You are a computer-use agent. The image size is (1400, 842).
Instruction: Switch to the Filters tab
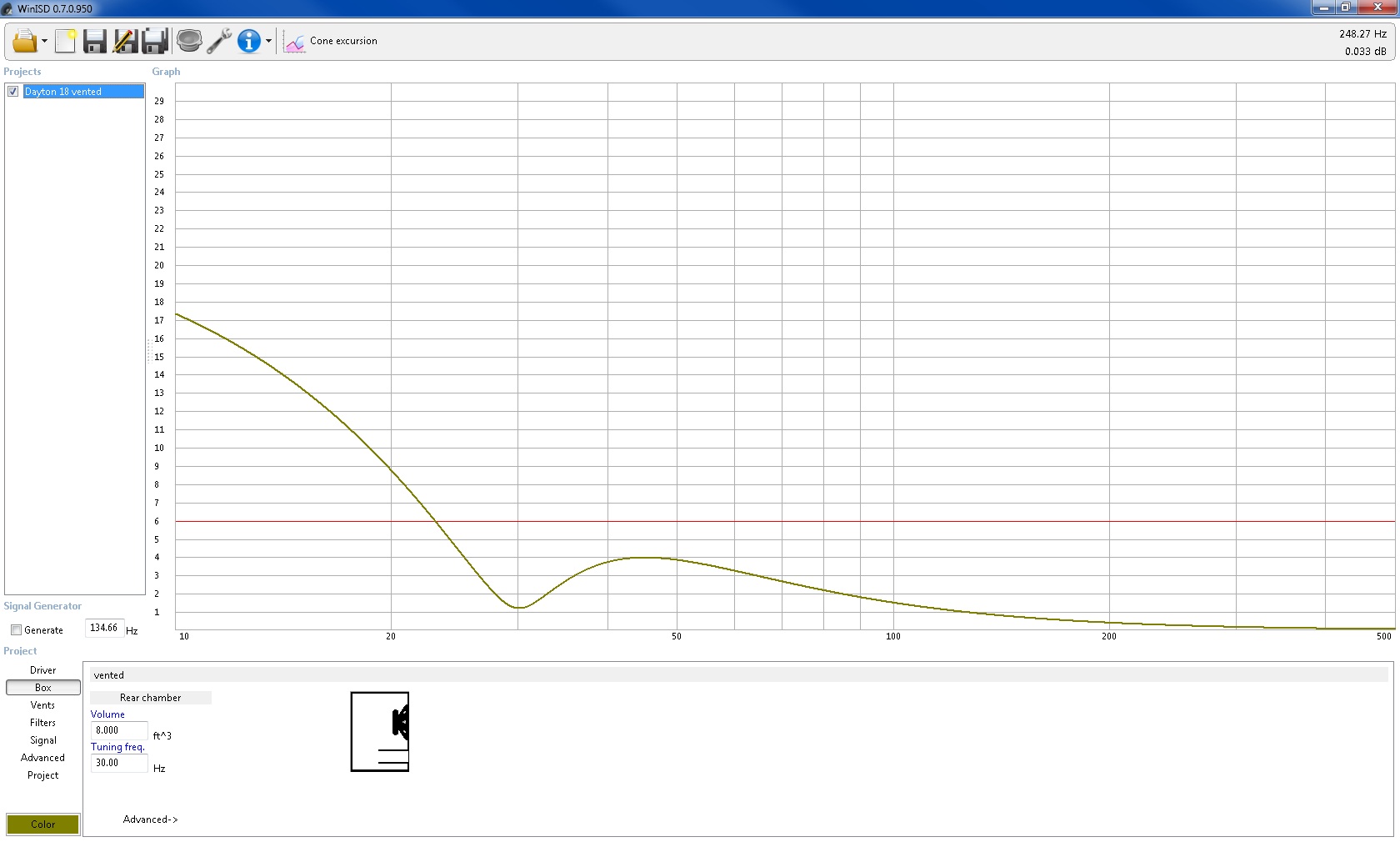[43, 723]
